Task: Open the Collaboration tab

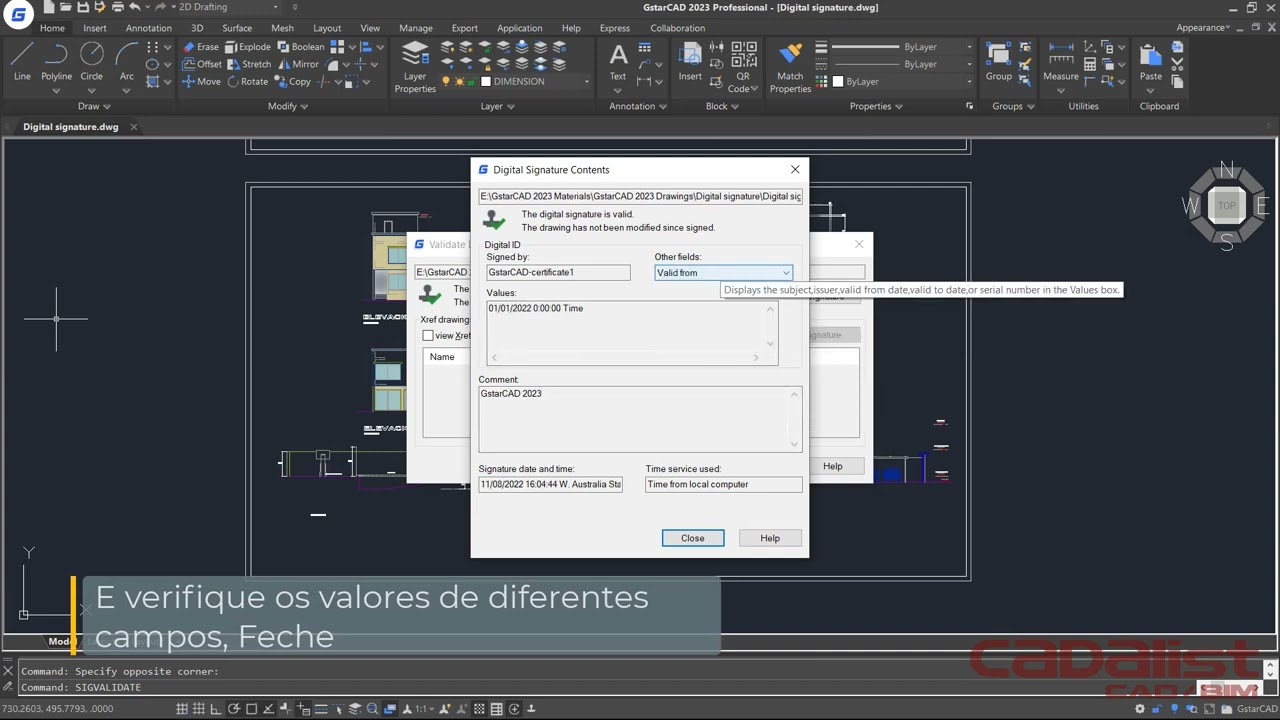Action: (x=678, y=28)
